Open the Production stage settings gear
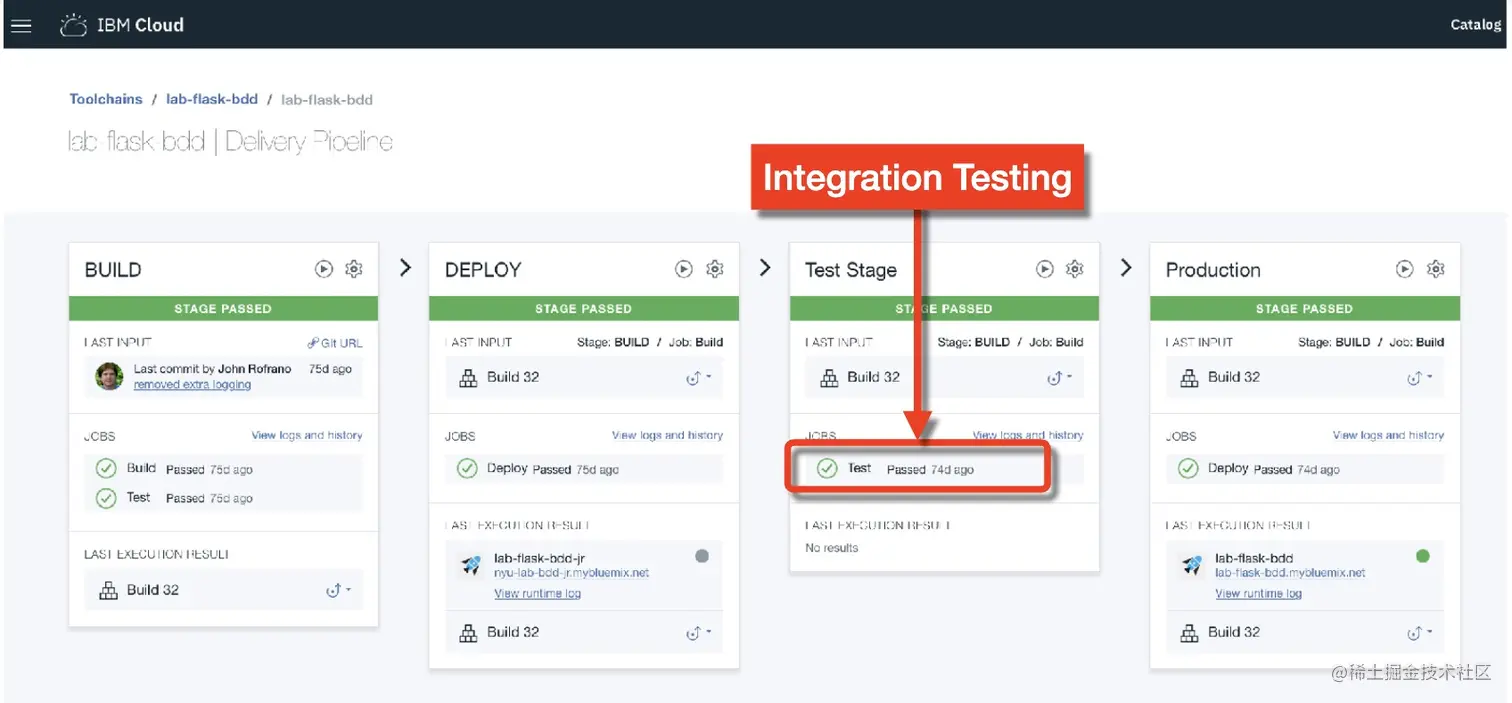 tap(1436, 269)
